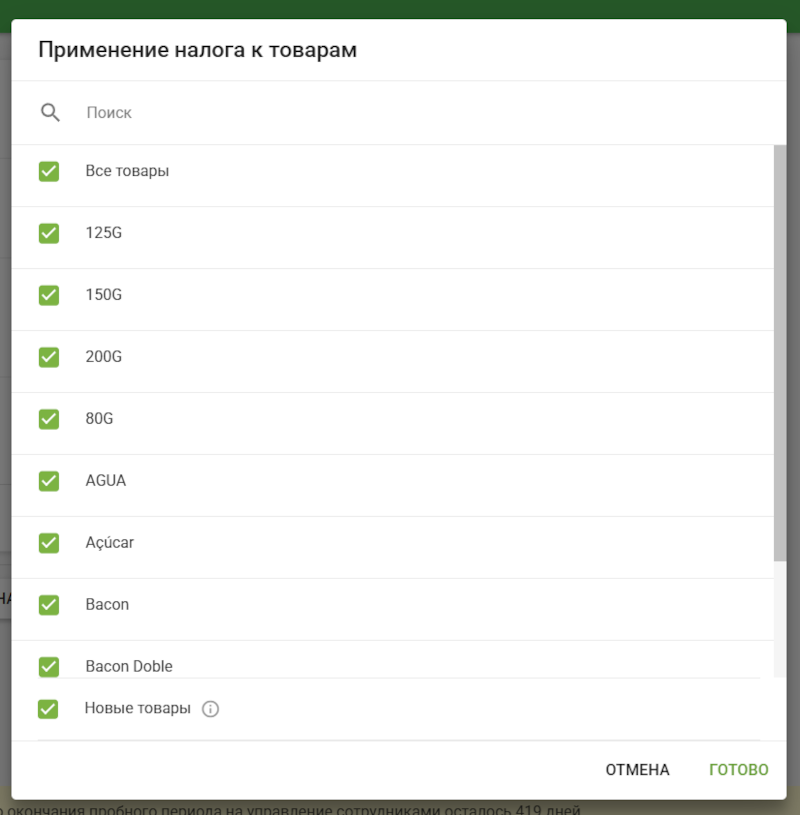Select the Bacon row in the list
The image size is (800, 815).
pyautogui.click(x=300, y=604)
